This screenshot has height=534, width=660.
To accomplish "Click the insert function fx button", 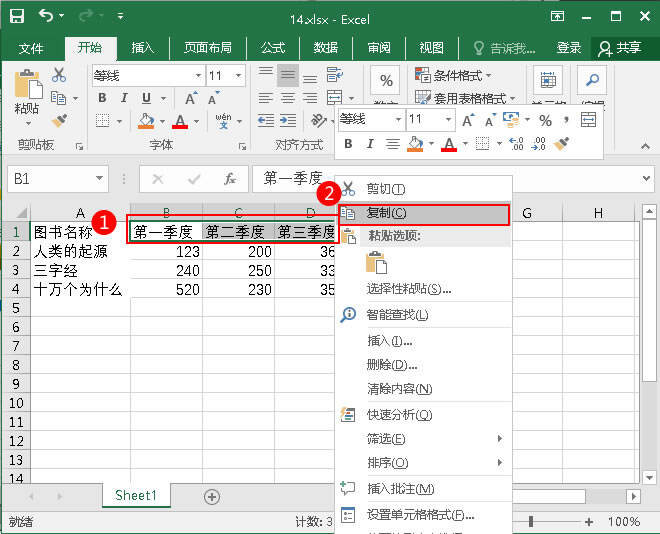I will 230,179.
